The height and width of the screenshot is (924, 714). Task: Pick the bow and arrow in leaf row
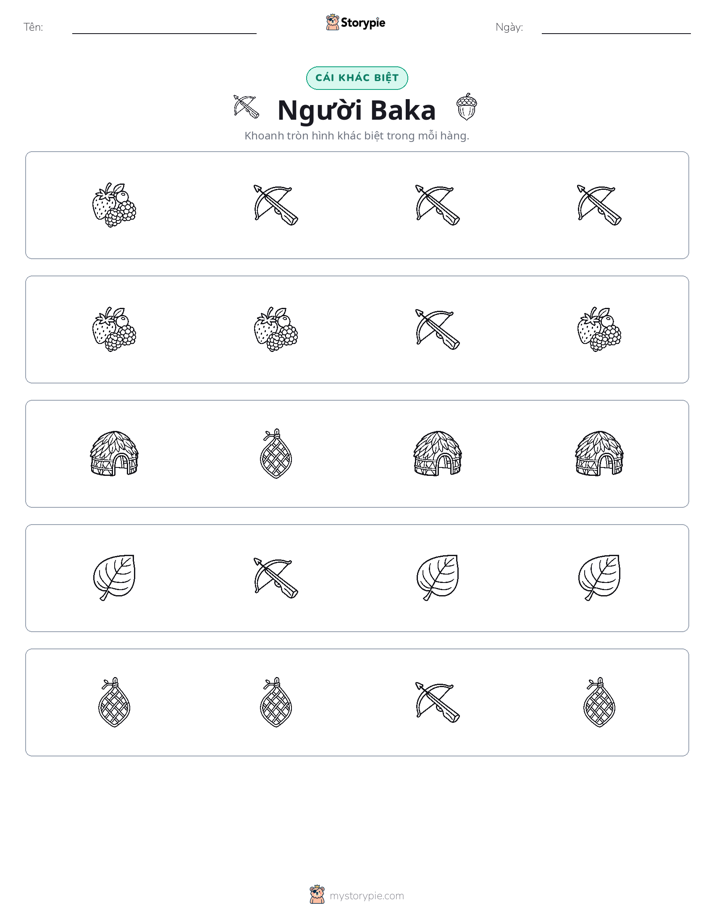(276, 578)
